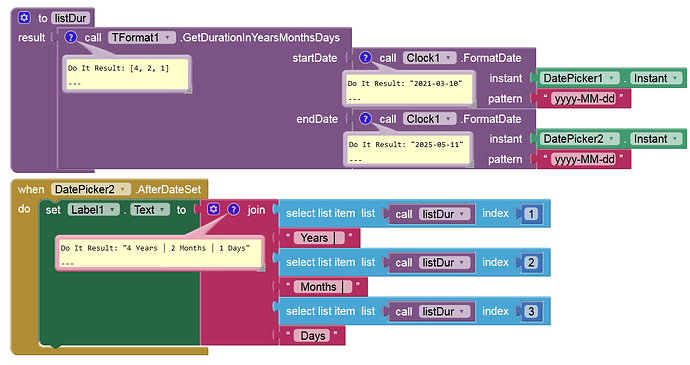The width and height of the screenshot is (690, 365).
Task: Click the gear mutator icon on the listDur procedure
Action: pos(24,18)
